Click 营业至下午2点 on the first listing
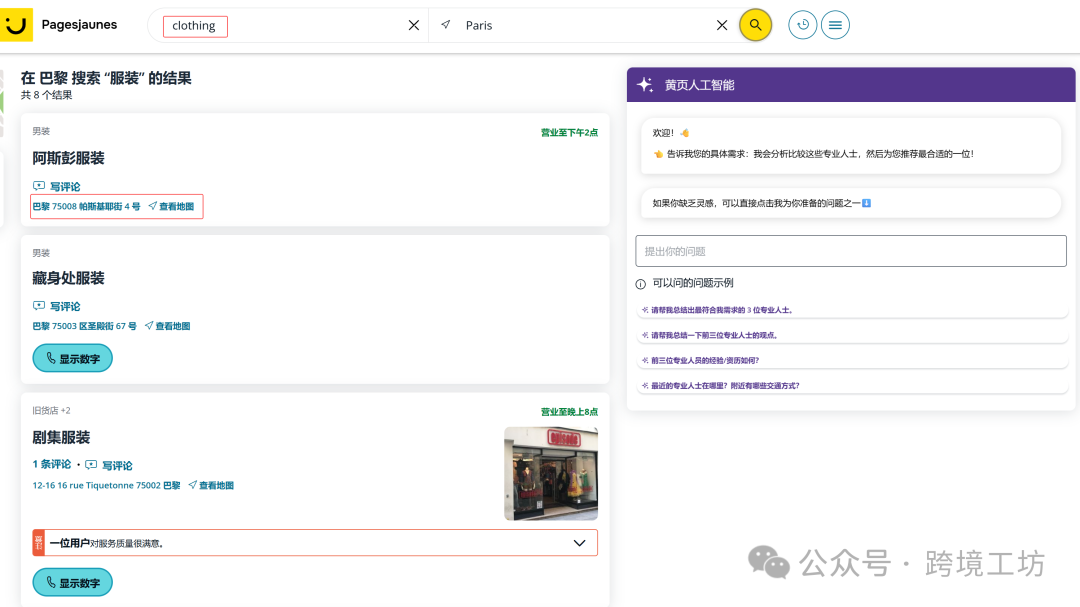This screenshot has width=1080, height=607. pos(568,131)
